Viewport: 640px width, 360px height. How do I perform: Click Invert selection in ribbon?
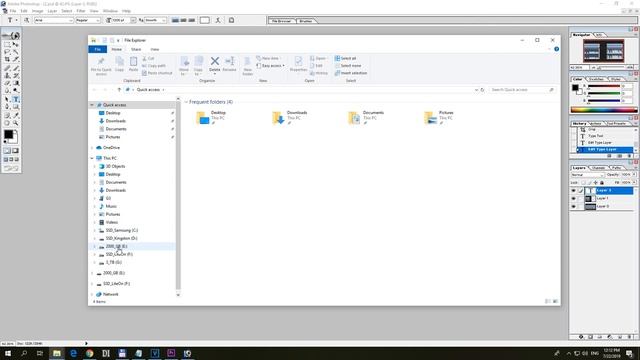[x=351, y=73]
